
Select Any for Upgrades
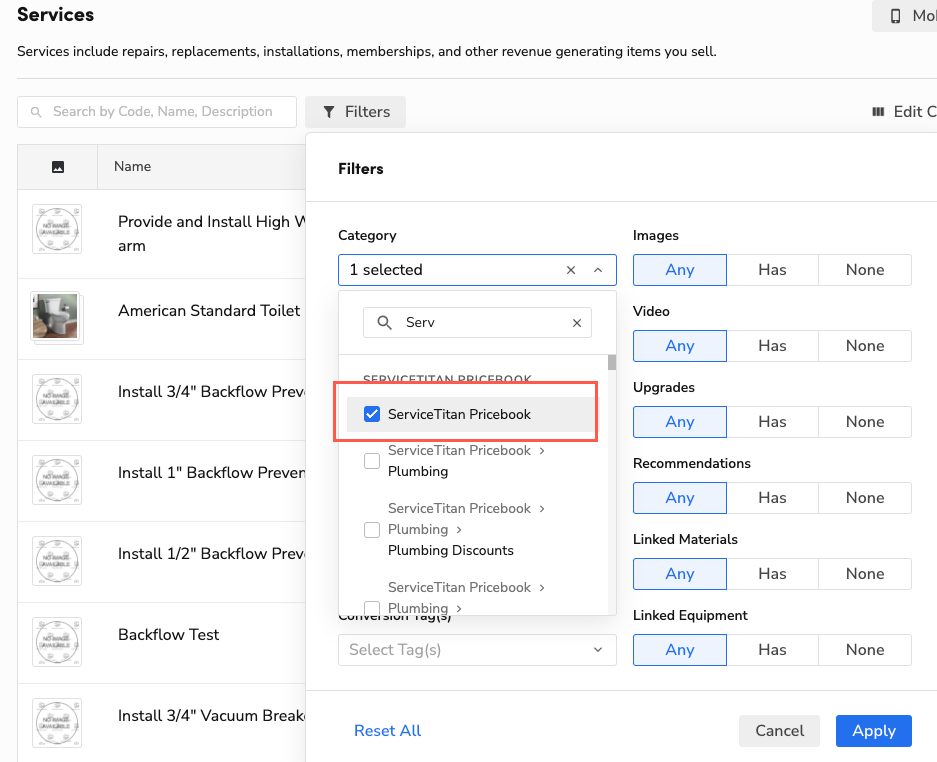(x=679, y=422)
